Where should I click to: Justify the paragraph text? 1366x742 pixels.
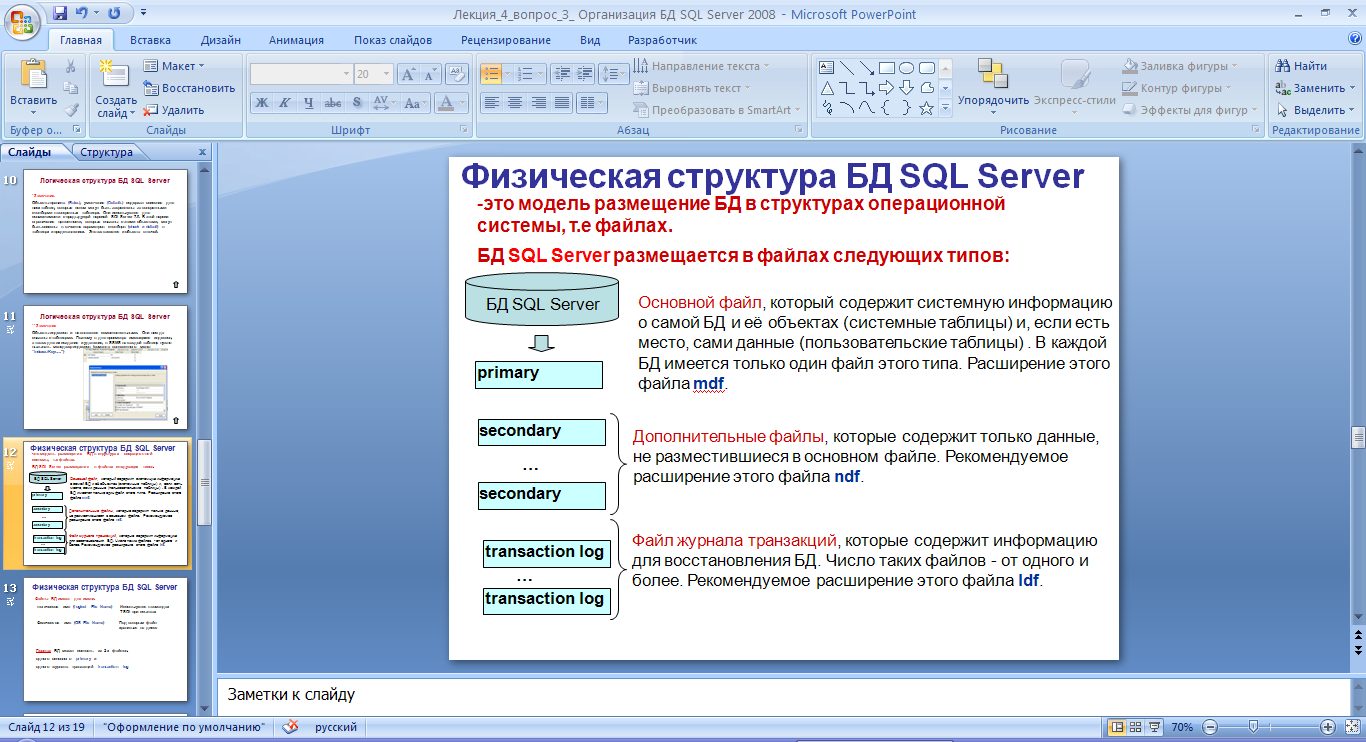(x=563, y=102)
